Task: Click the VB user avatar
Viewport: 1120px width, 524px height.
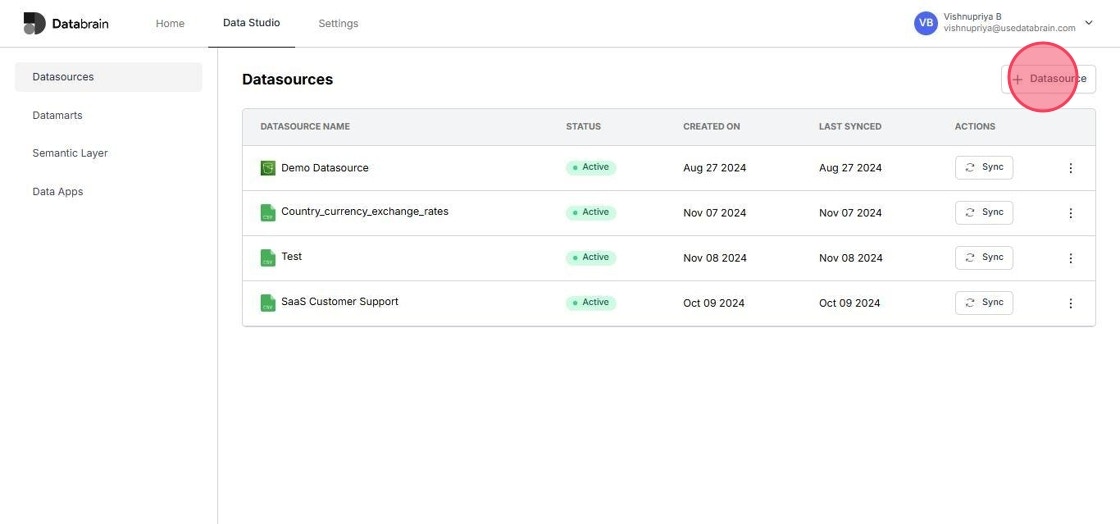Action: tap(926, 23)
